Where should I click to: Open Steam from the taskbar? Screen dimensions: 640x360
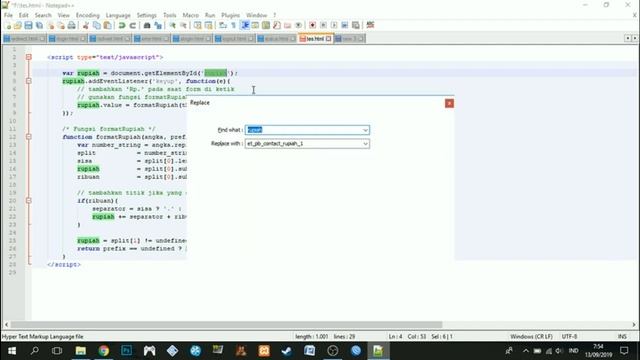(287, 351)
